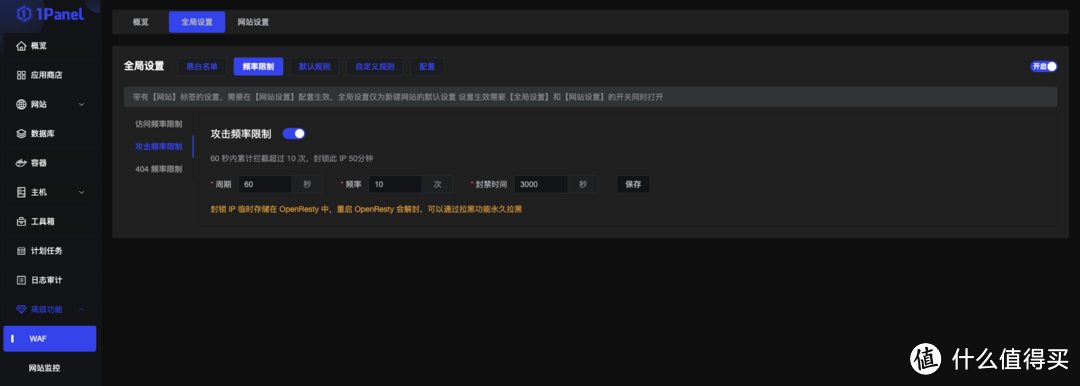Screen dimensions: 1080x386
Task: Open the 日志审计 log icon
Action: 21,280
